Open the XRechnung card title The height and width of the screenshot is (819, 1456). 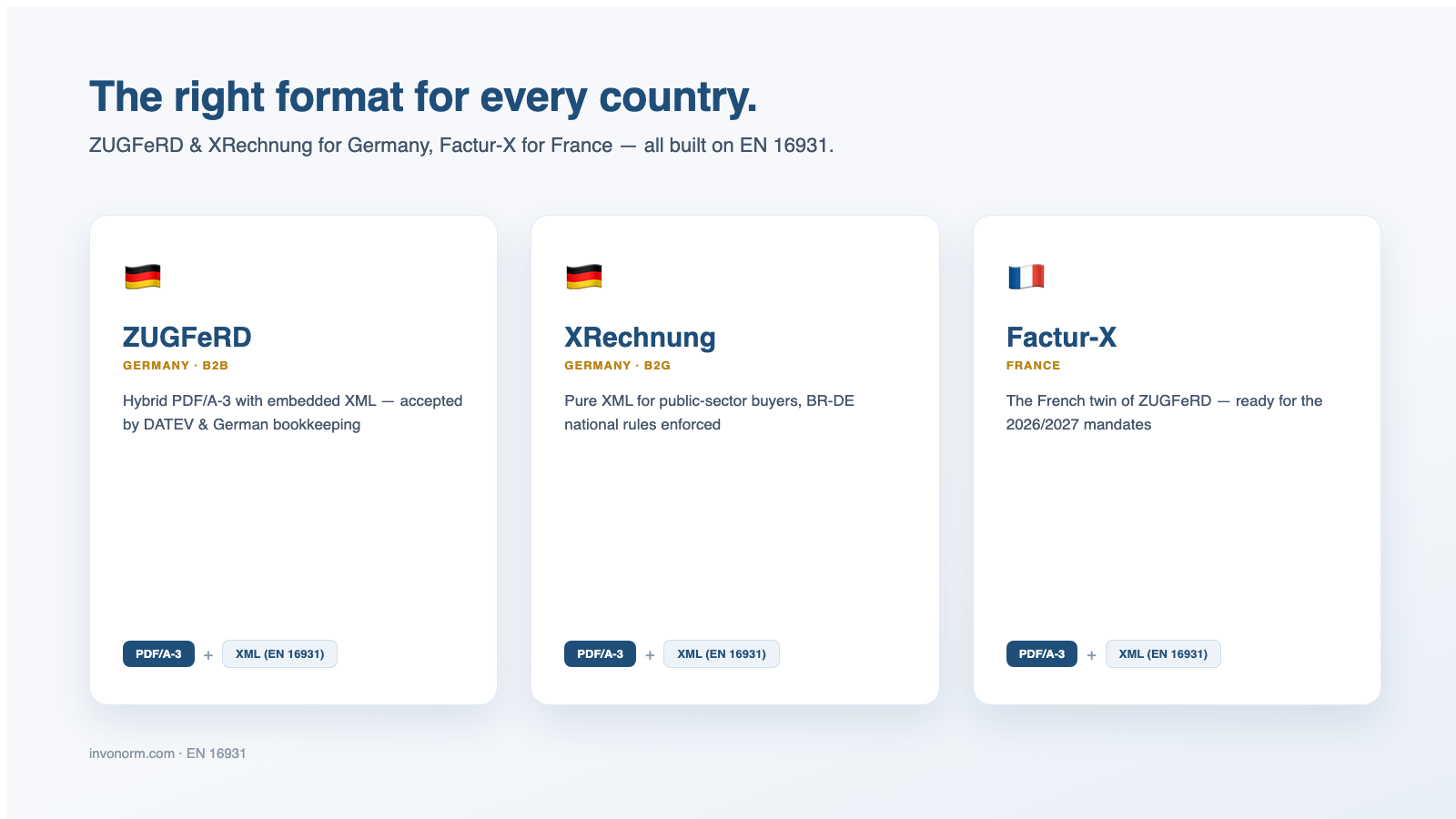click(x=640, y=338)
